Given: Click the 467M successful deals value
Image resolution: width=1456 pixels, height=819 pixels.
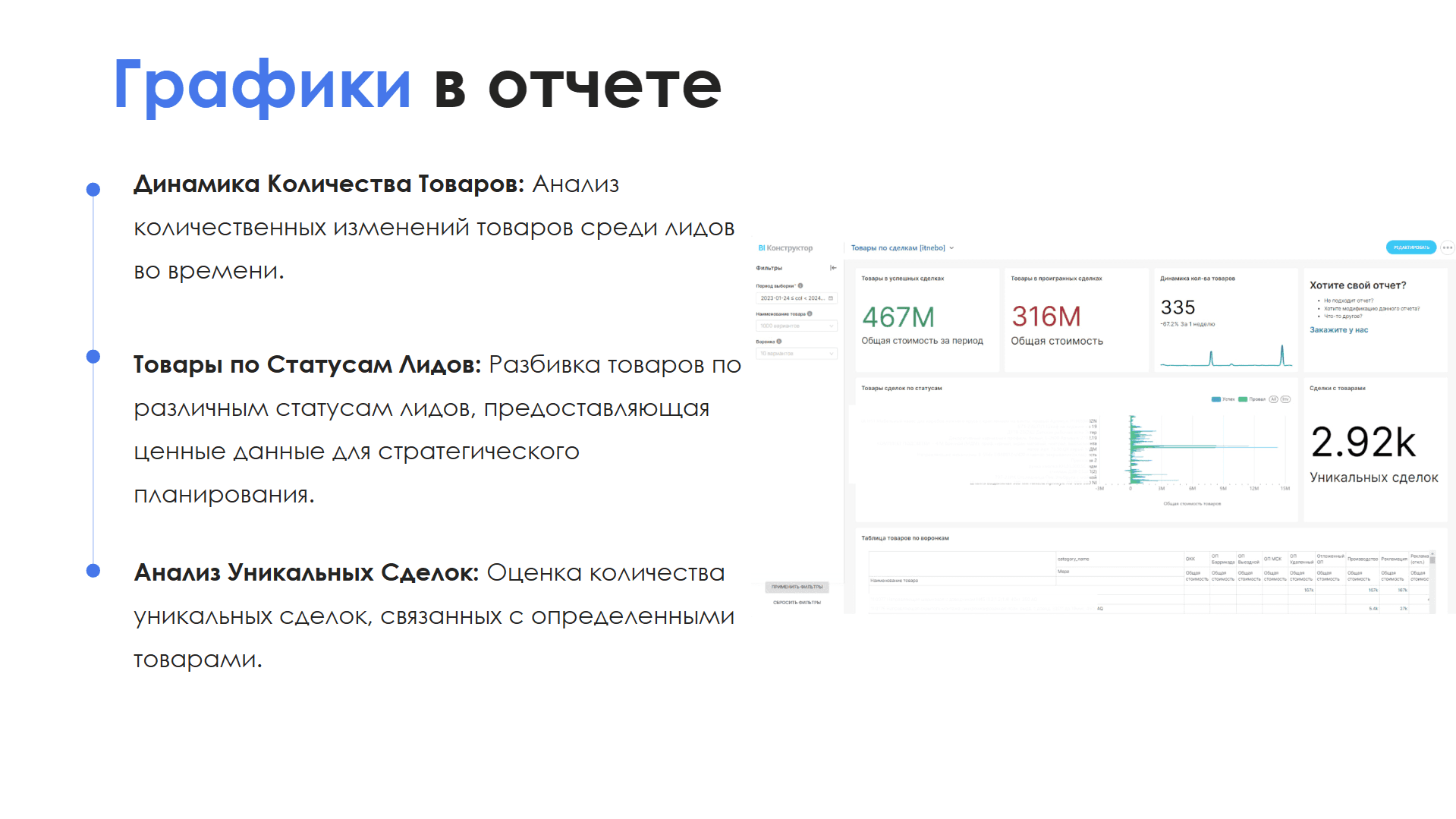Looking at the screenshot, I should pos(898,317).
